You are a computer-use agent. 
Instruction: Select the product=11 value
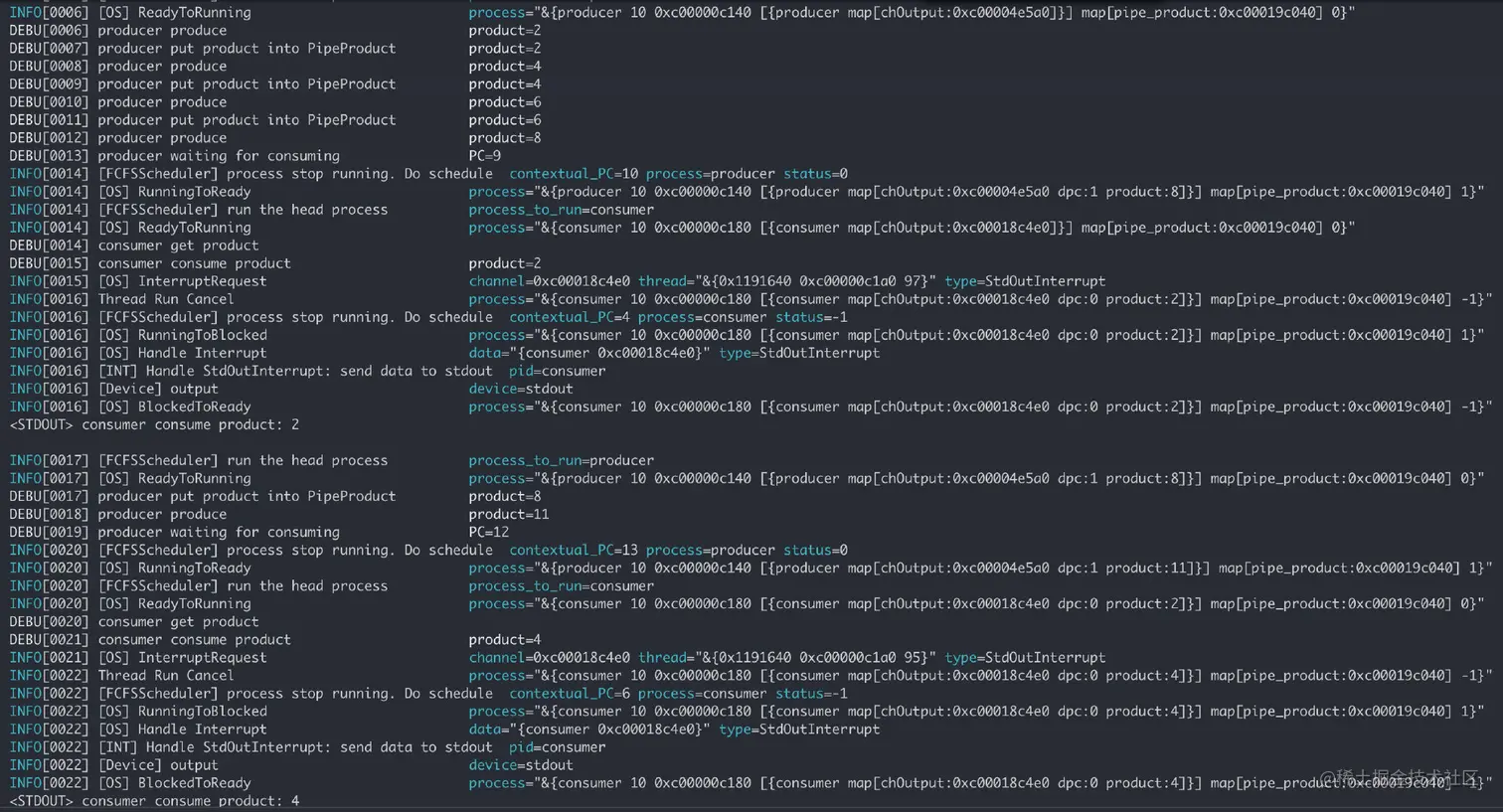(x=509, y=514)
